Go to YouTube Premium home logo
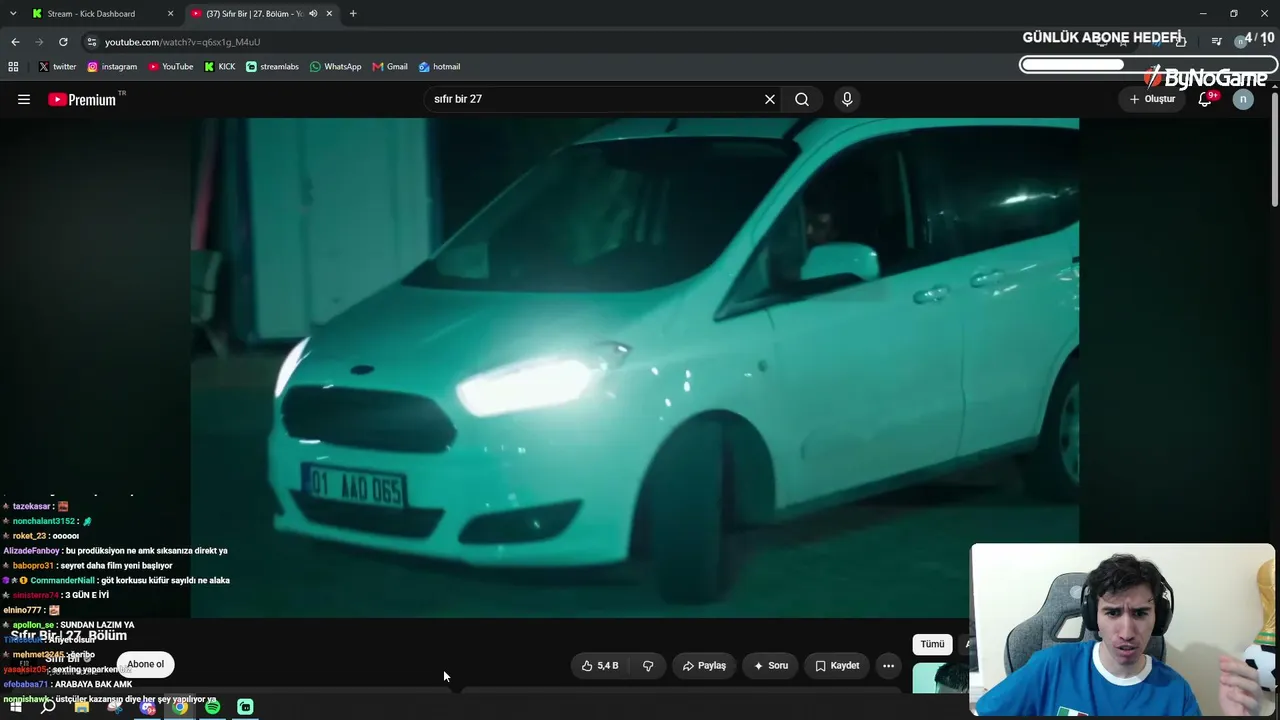Screen dimensions: 1280x720 point(82,99)
